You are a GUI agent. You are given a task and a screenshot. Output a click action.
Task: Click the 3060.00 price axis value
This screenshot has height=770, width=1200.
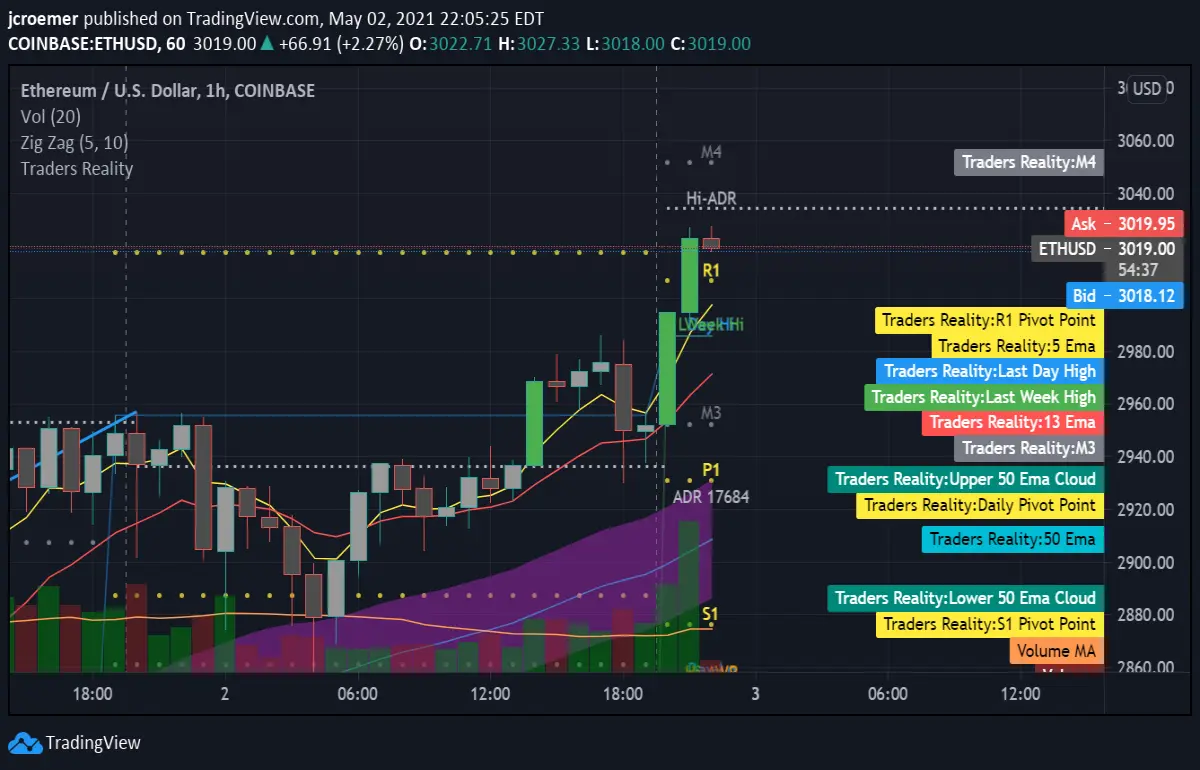(x=1145, y=140)
